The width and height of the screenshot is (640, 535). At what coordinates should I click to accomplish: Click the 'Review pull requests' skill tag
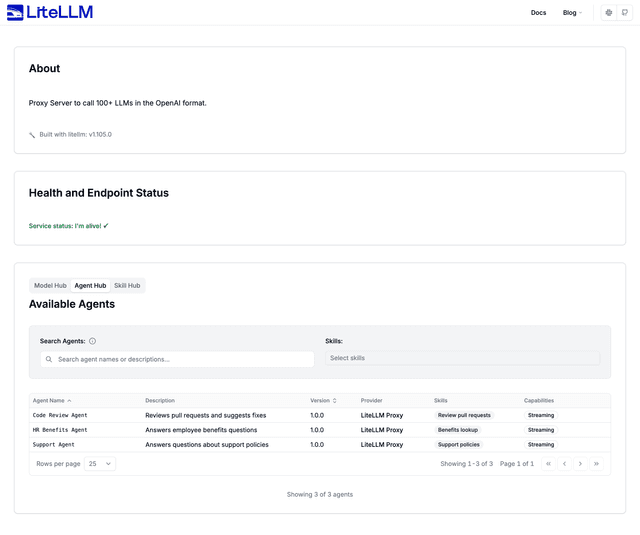click(x=464, y=415)
